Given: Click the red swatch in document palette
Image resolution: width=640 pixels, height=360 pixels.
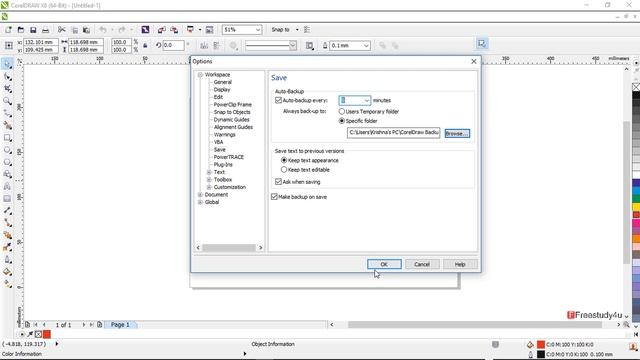Looking at the screenshot, I should [x=47, y=334].
